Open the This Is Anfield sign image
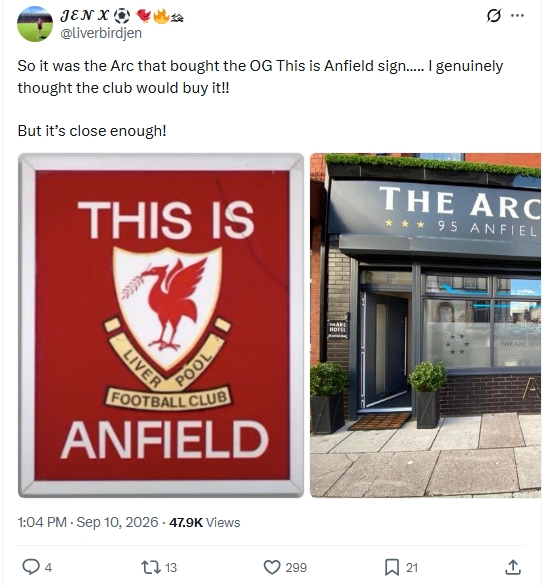This screenshot has height=585, width=559. [161, 325]
